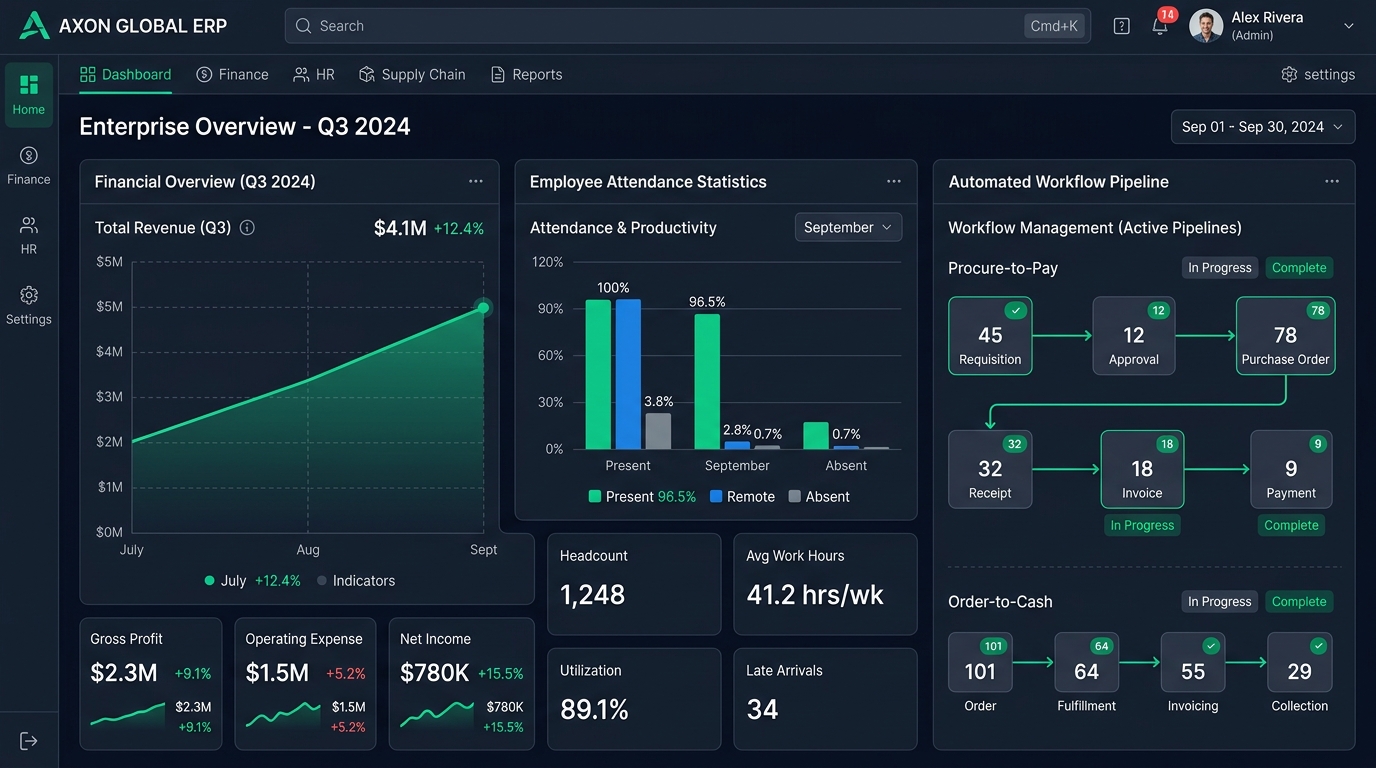Open the Invoice step showing 18
The width and height of the screenshot is (1376, 768).
1142,470
